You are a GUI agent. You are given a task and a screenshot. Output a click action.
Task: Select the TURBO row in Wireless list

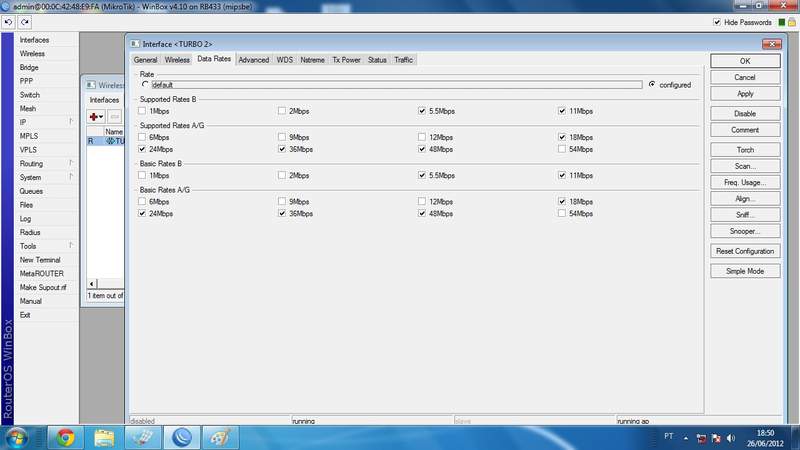point(105,141)
